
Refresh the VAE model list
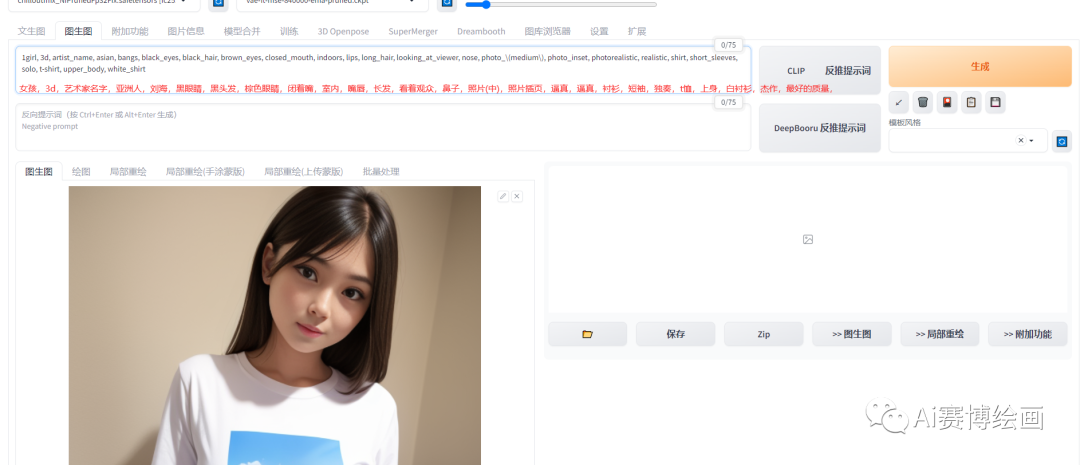(x=446, y=3)
